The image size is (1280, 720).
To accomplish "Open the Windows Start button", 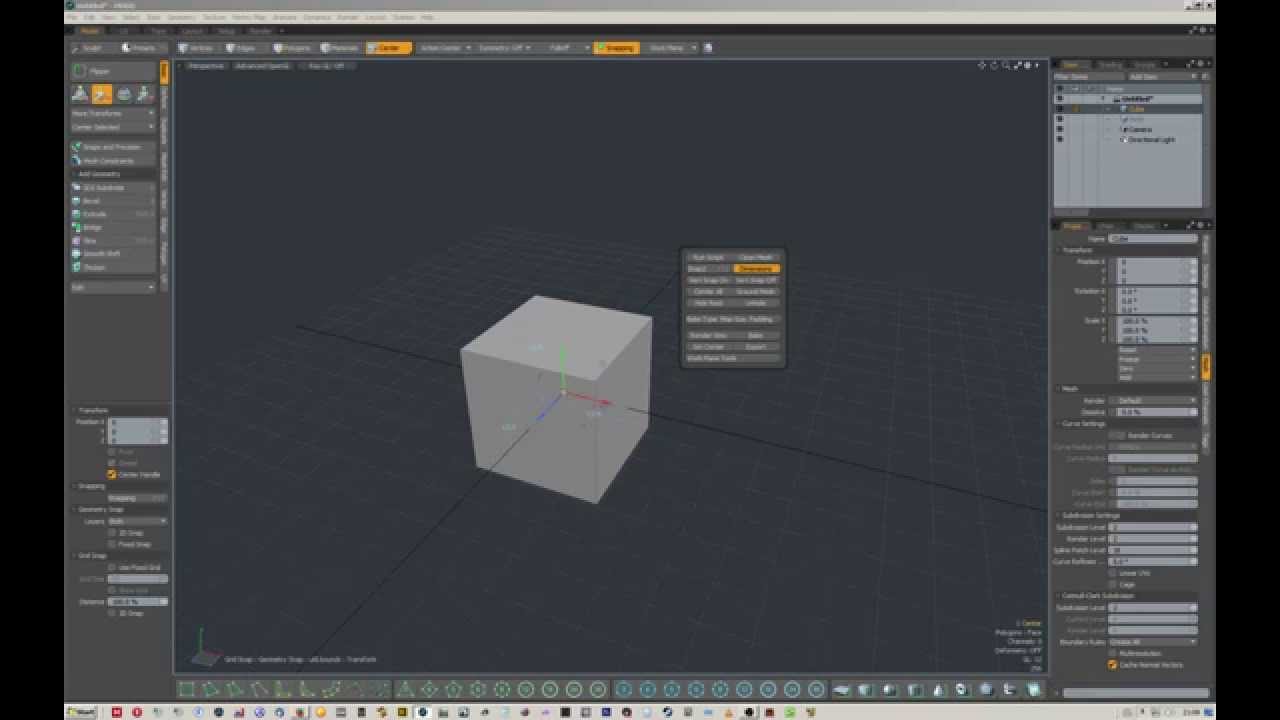I will [82, 712].
